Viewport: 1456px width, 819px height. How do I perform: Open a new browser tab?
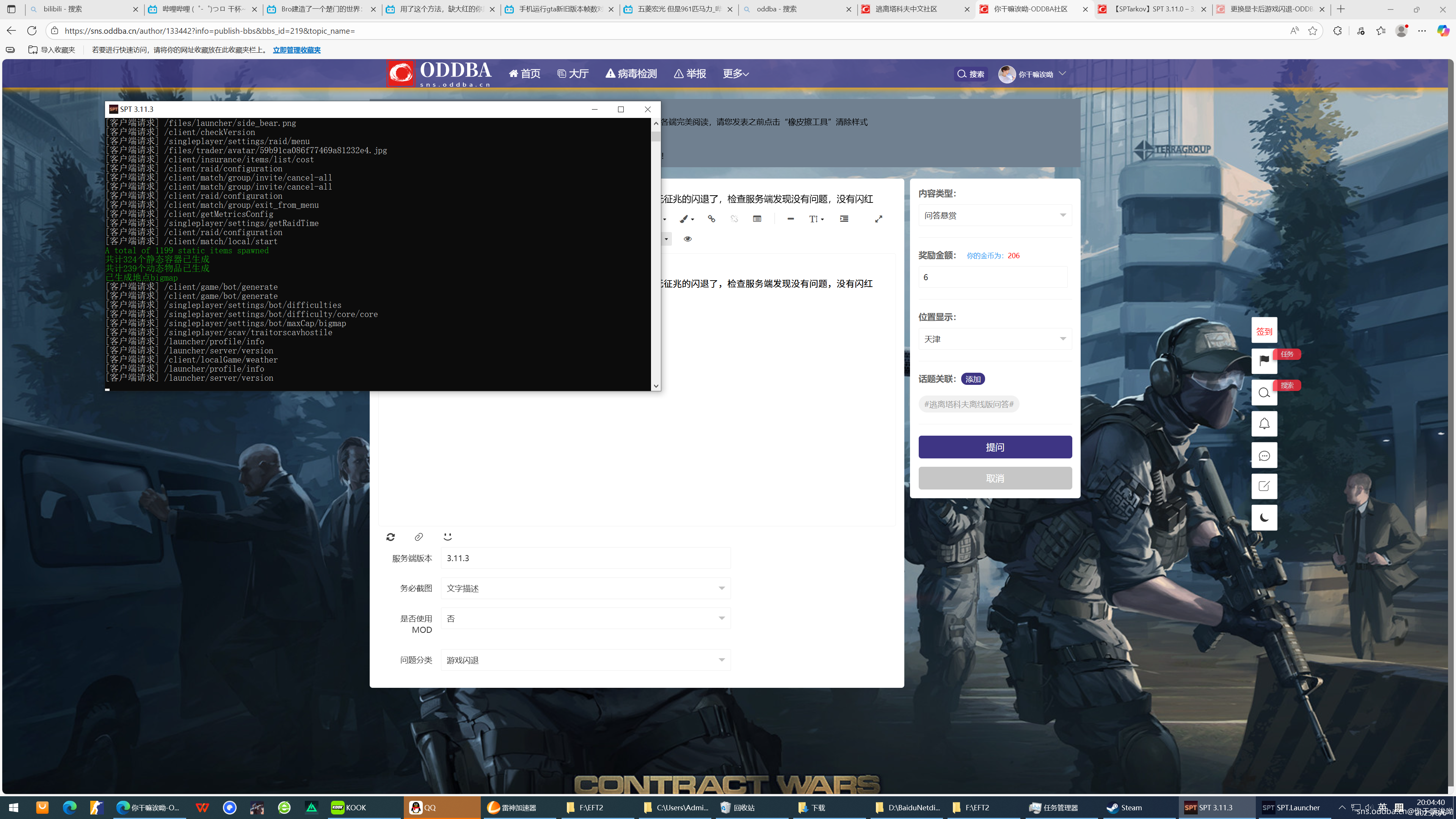pyautogui.click(x=1341, y=9)
